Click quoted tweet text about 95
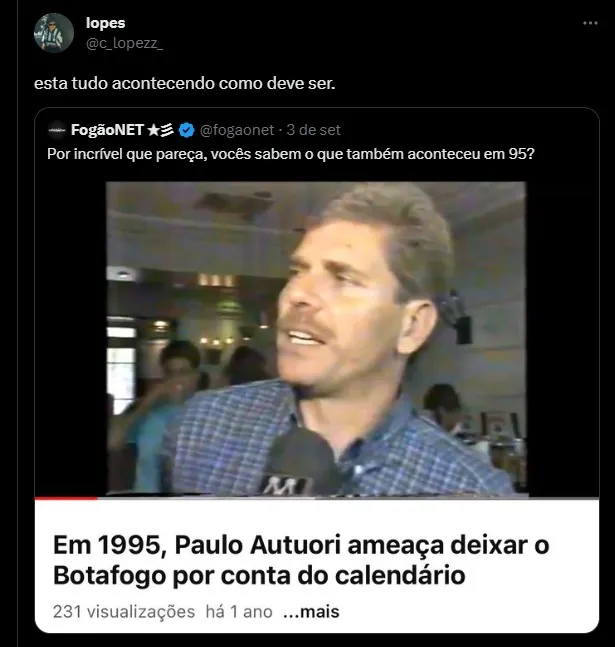 (291, 154)
